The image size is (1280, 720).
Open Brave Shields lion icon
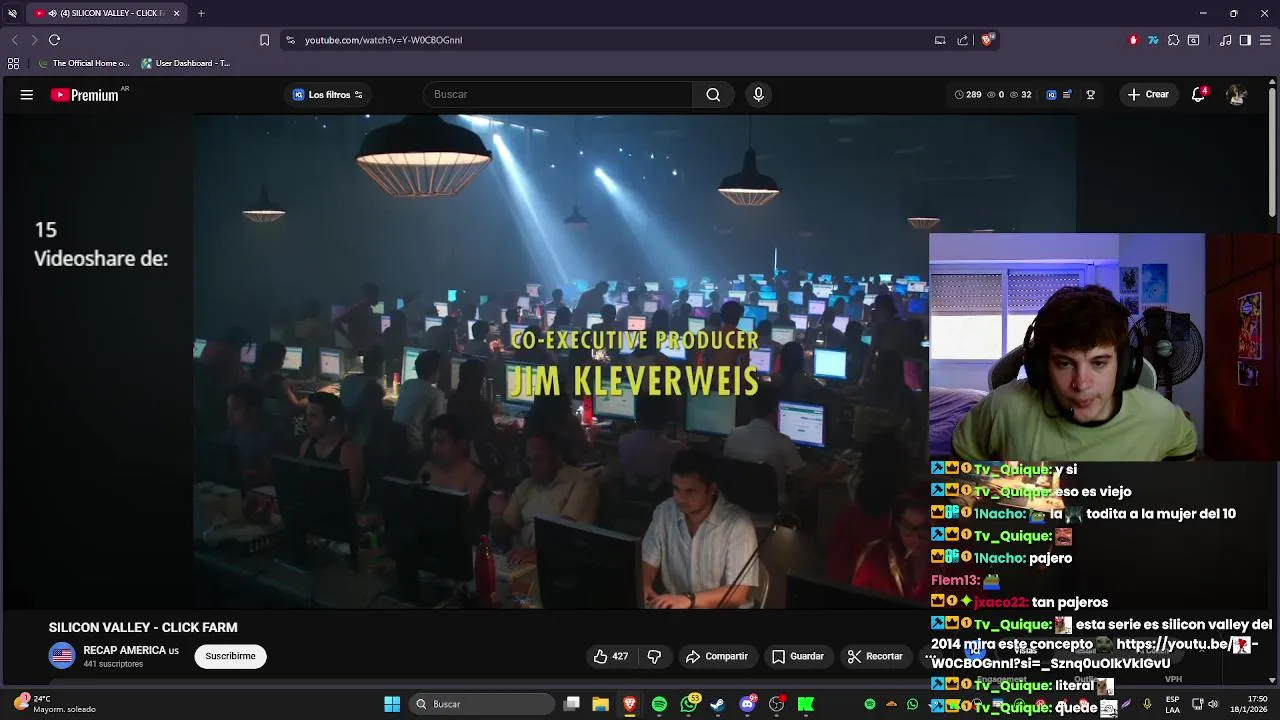(987, 40)
